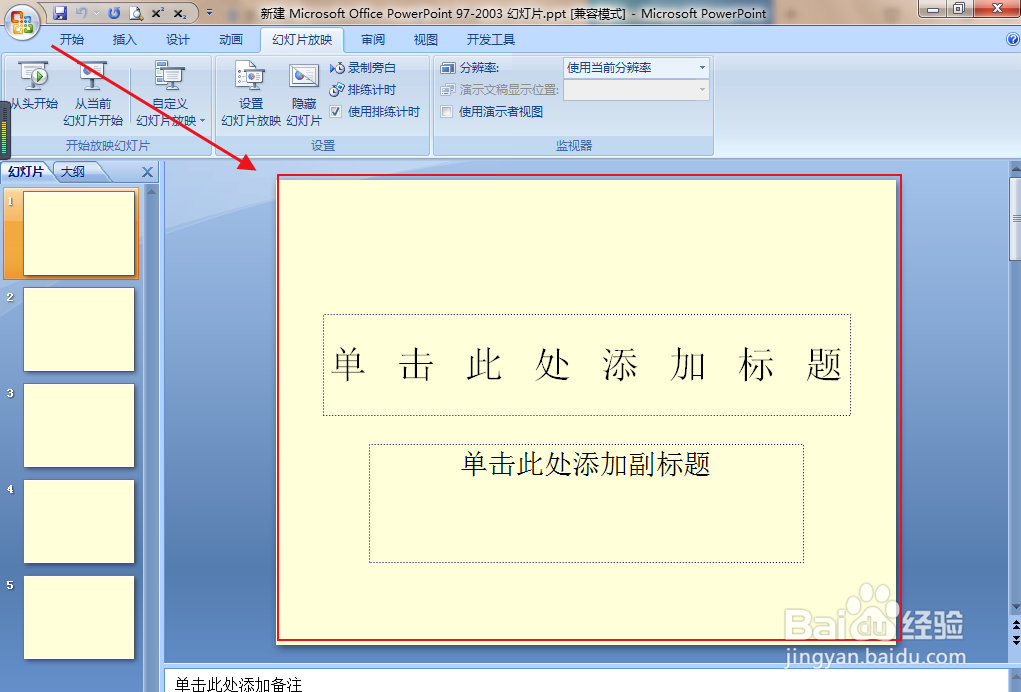Apply superscript from quick access toolbar

(x=158, y=12)
